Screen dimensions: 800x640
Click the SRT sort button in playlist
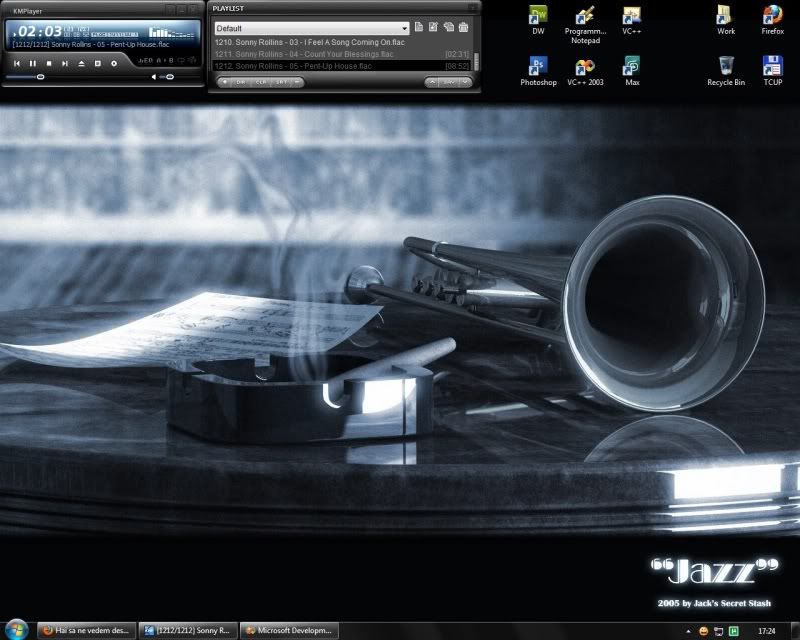point(281,82)
